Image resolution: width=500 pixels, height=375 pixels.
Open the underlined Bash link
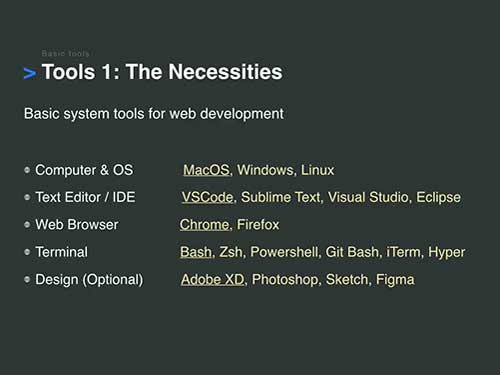click(x=196, y=252)
